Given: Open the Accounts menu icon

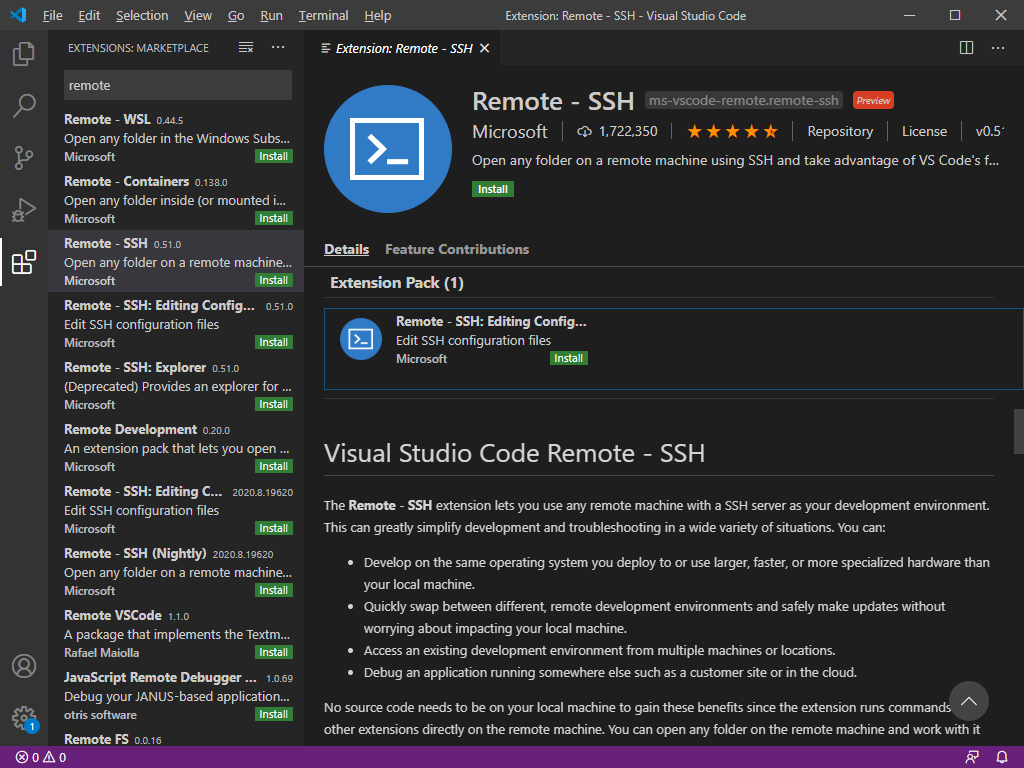Looking at the screenshot, I should pyautogui.click(x=24, y=666).
